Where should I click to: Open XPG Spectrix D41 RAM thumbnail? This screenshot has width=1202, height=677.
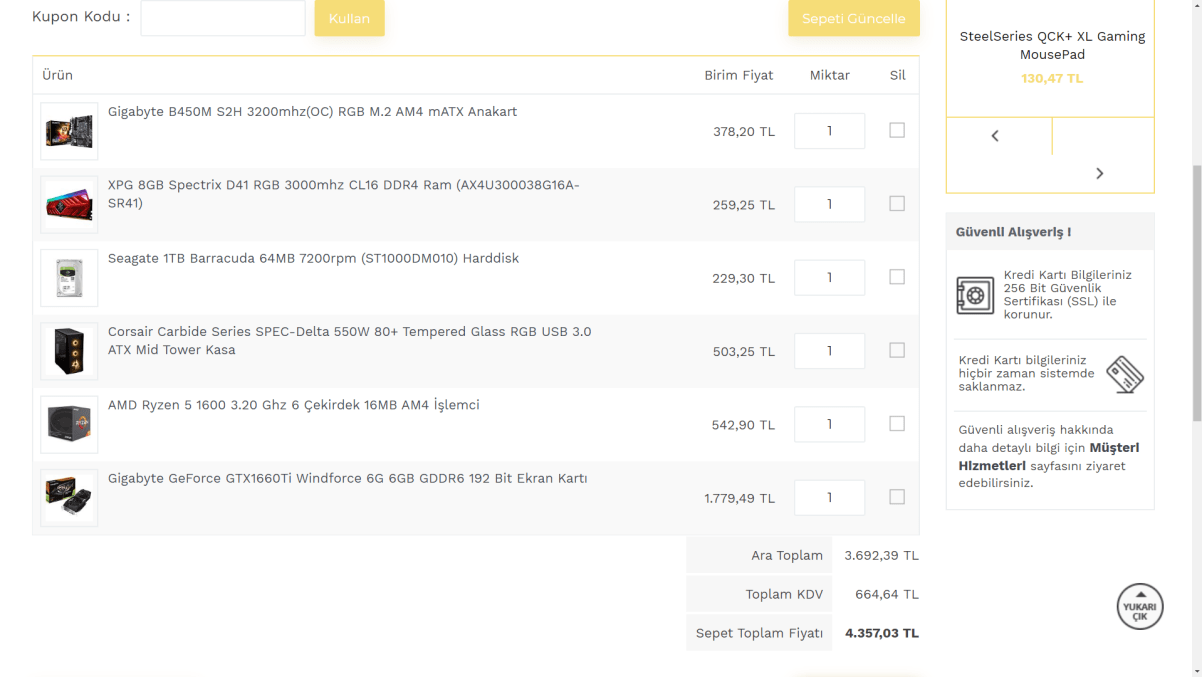point(69,204)
